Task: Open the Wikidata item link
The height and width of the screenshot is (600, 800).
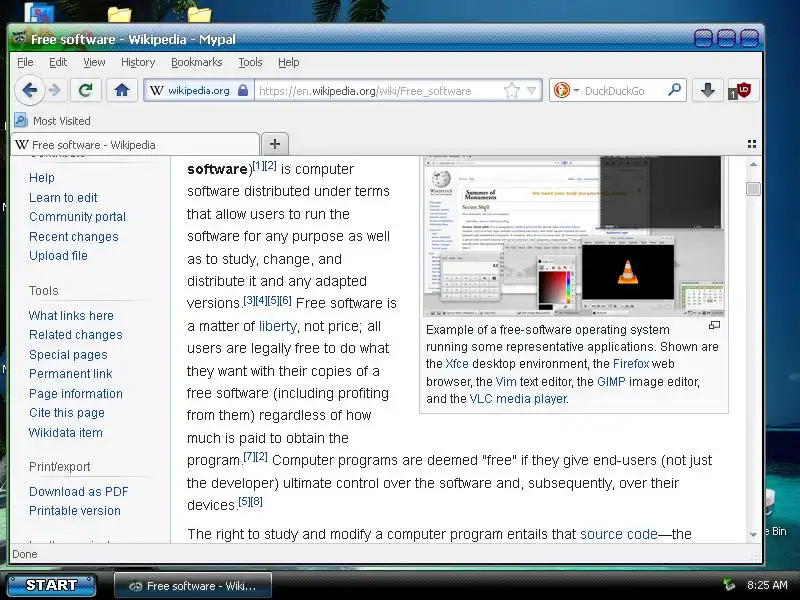Action: [x=65, y=433]
